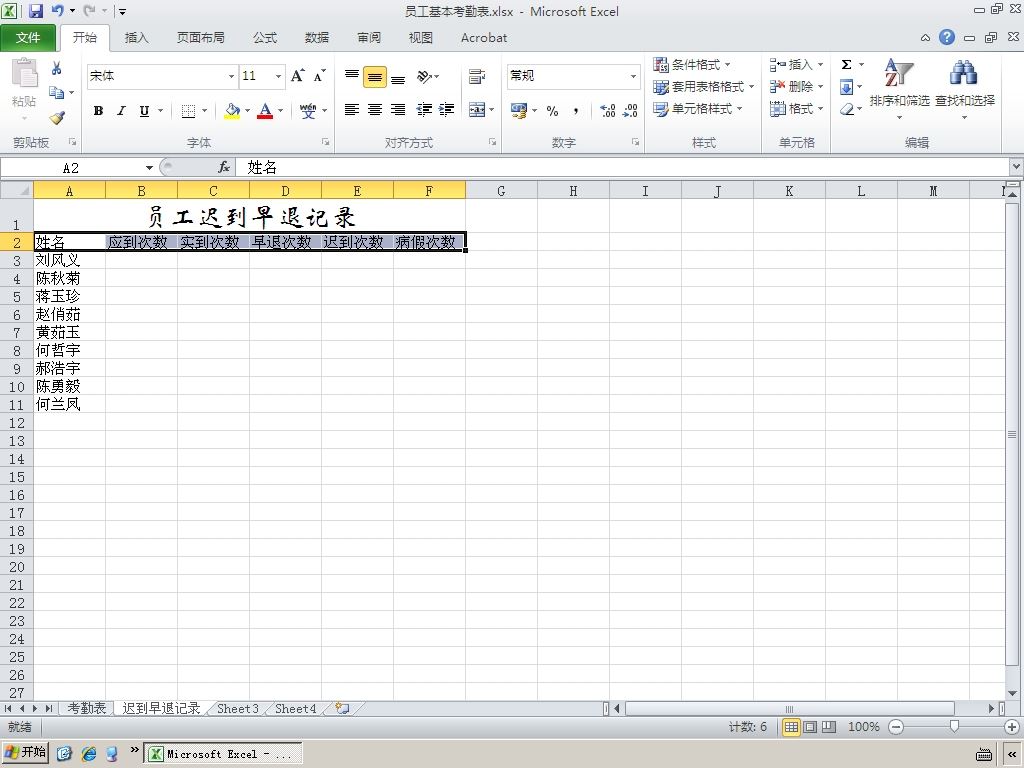
Task: Click the blue Help question mark icon
Action: tap(947, 37)
